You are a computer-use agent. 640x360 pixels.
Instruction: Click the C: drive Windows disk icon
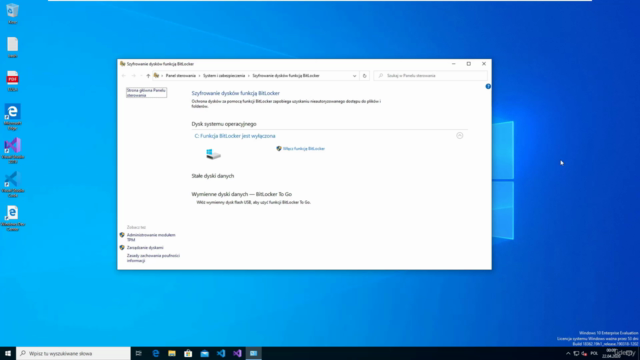213,154
